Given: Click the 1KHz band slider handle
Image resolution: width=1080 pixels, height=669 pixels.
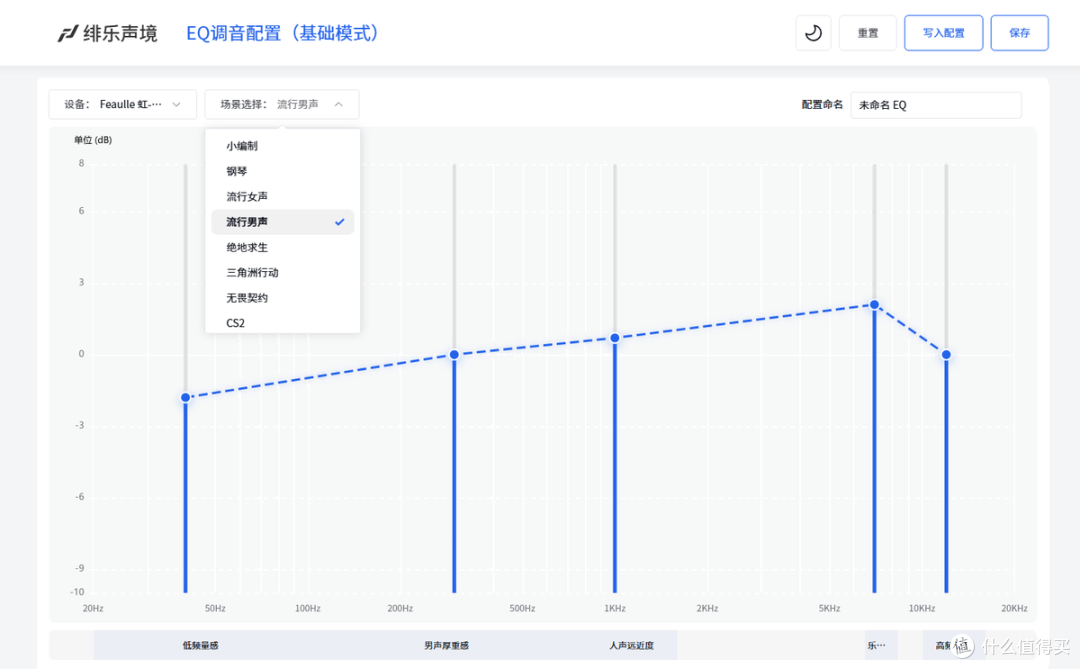Looking at the screenshot, I should pos(615,338).
